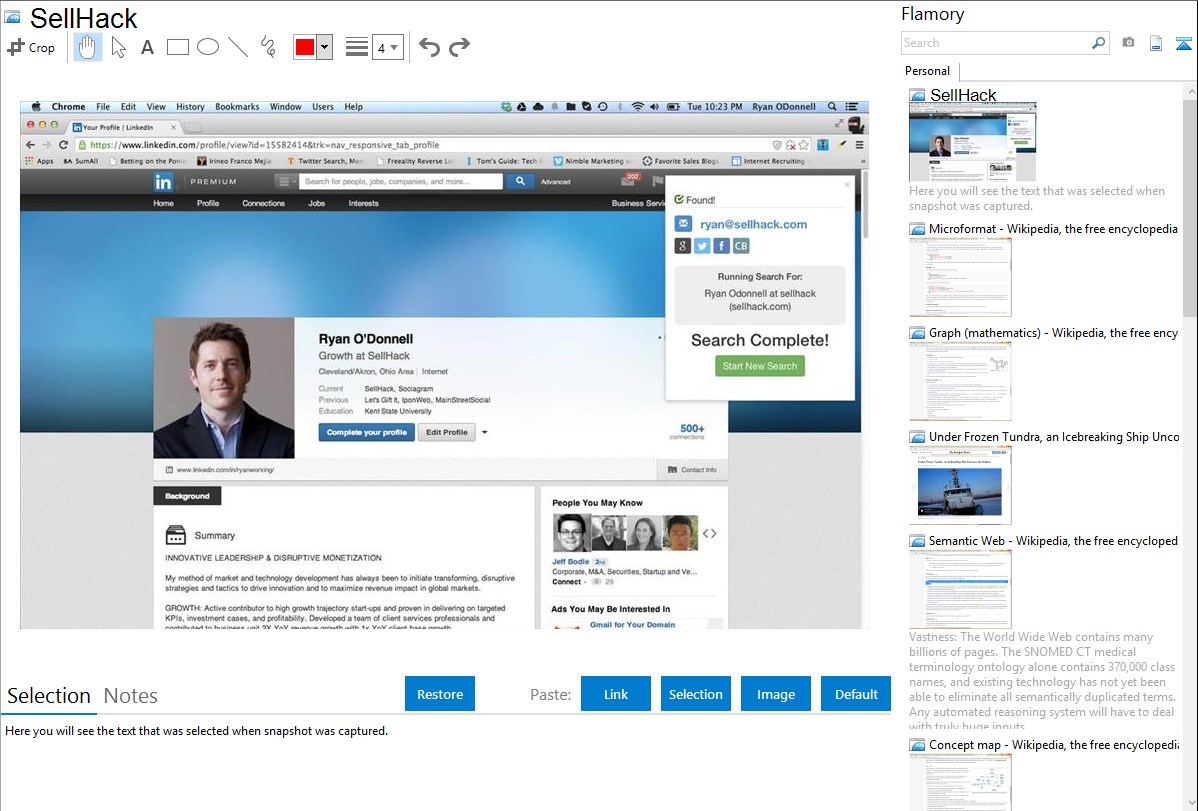Click the Background section tab
This screenshot has height=811, width=1198.
187,496
